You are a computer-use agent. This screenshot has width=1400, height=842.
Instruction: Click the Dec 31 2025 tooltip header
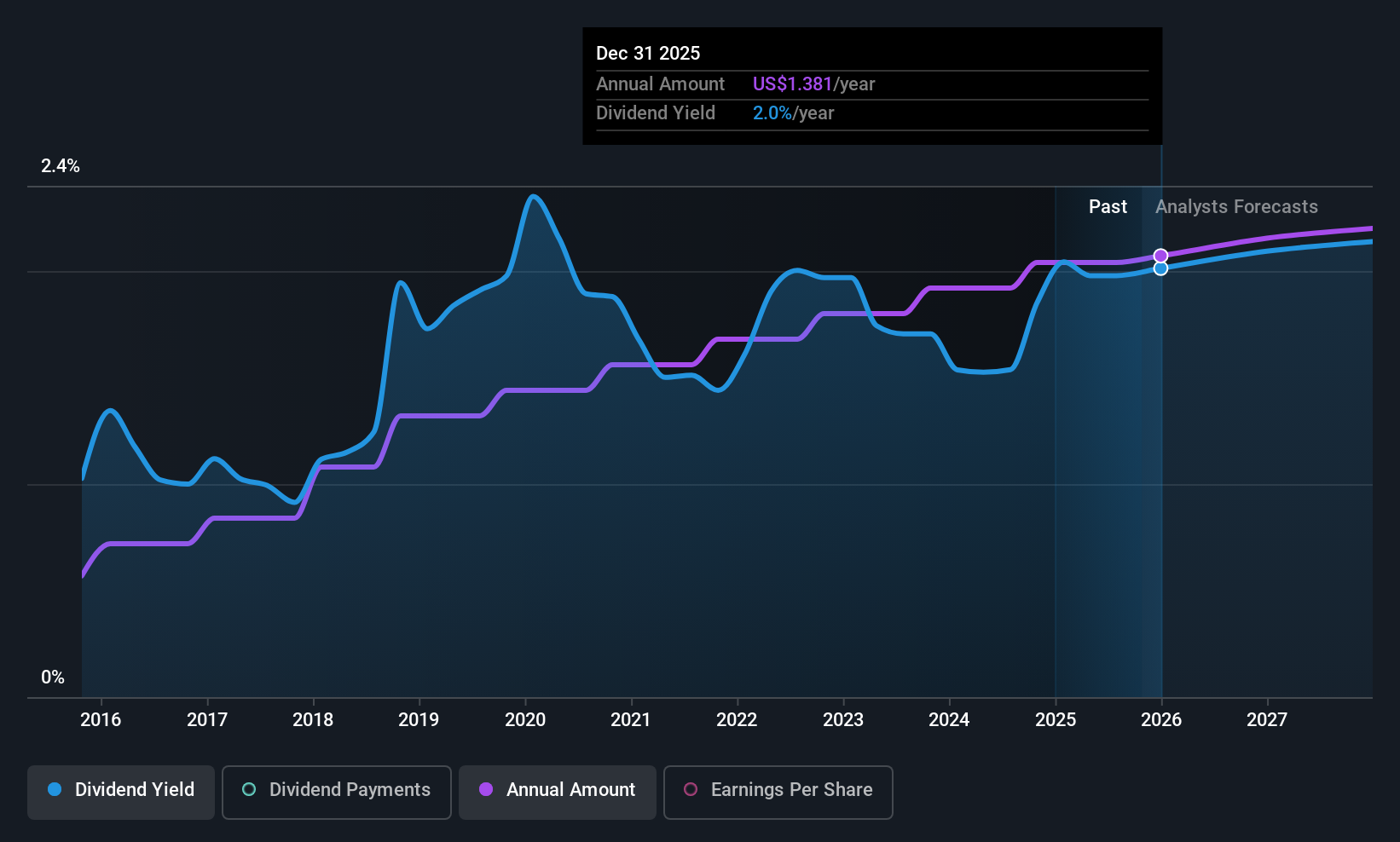click(649, 53)
